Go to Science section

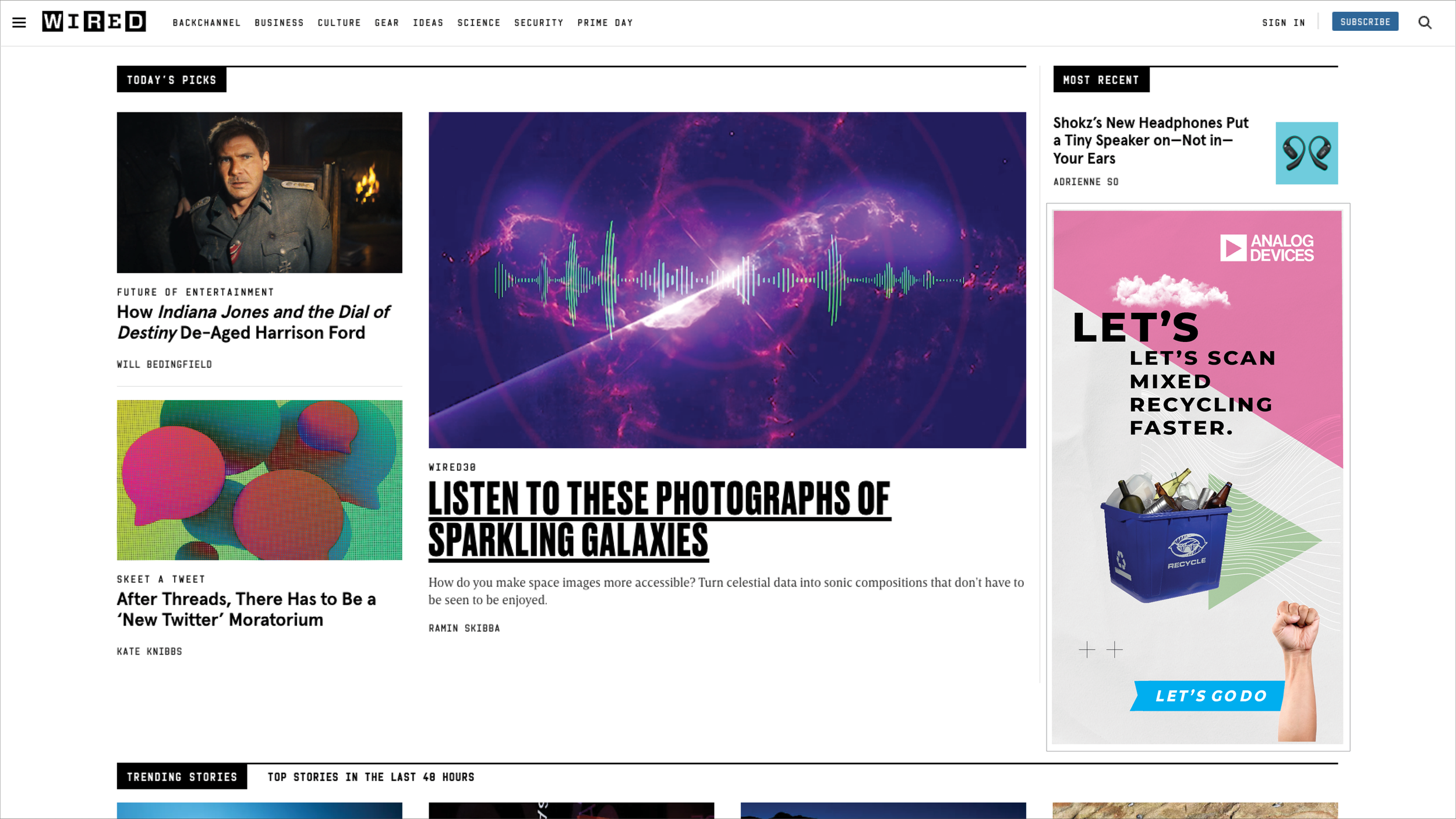[479, 23]
